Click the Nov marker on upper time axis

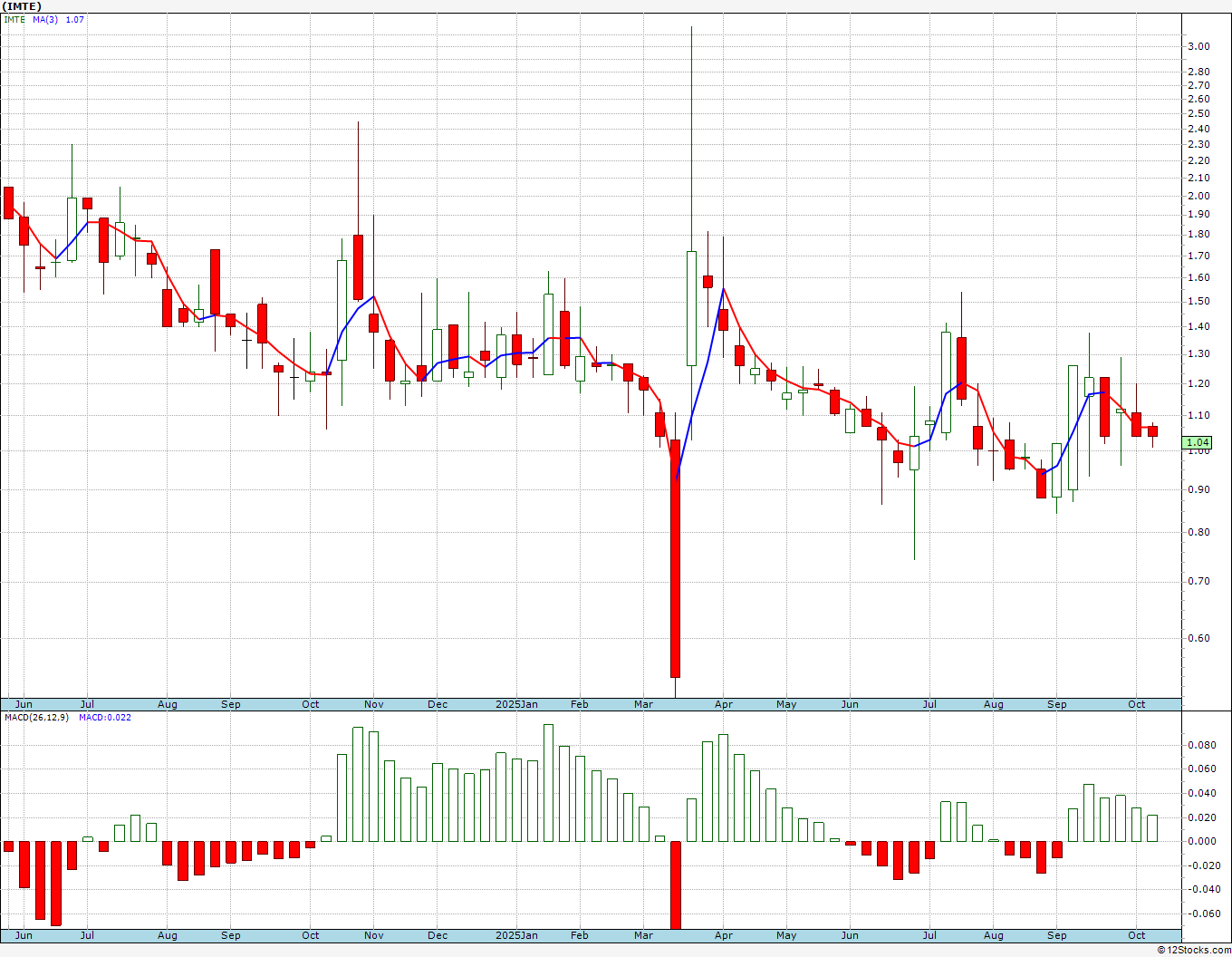374,704
